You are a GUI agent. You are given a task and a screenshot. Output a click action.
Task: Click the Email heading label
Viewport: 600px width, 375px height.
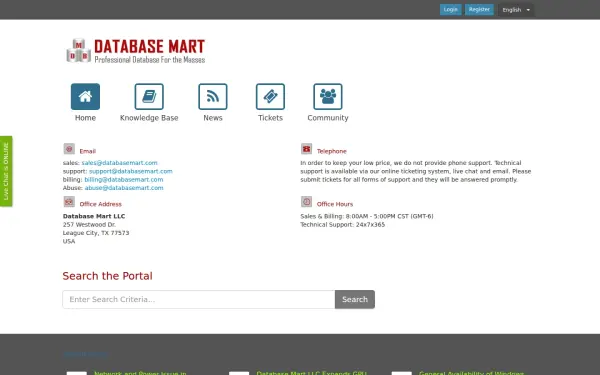88,151
